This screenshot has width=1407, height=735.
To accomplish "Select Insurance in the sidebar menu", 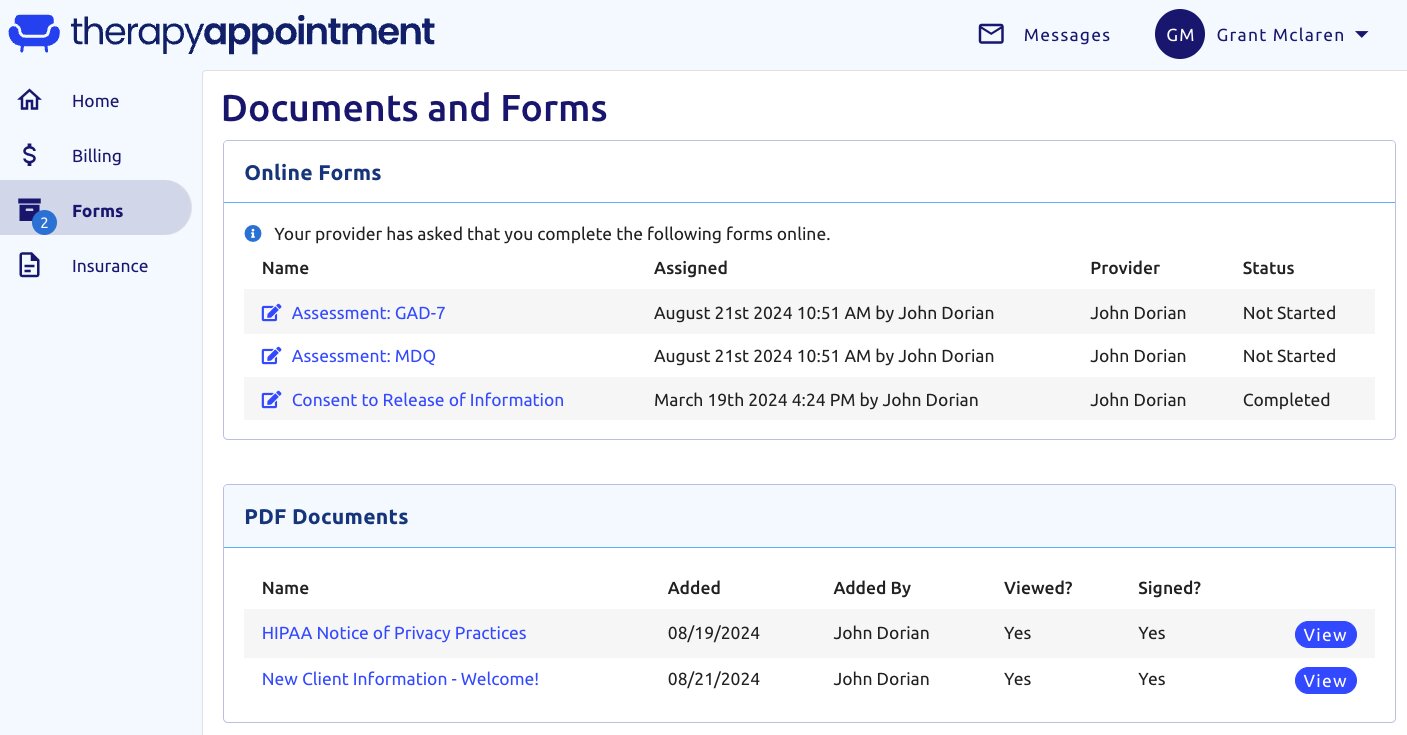I will [110, 266].
